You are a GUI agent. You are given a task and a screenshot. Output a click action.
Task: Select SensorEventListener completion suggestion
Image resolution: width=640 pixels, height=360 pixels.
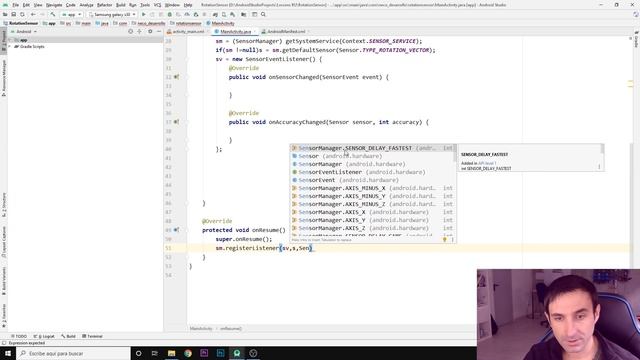[372, 172]
